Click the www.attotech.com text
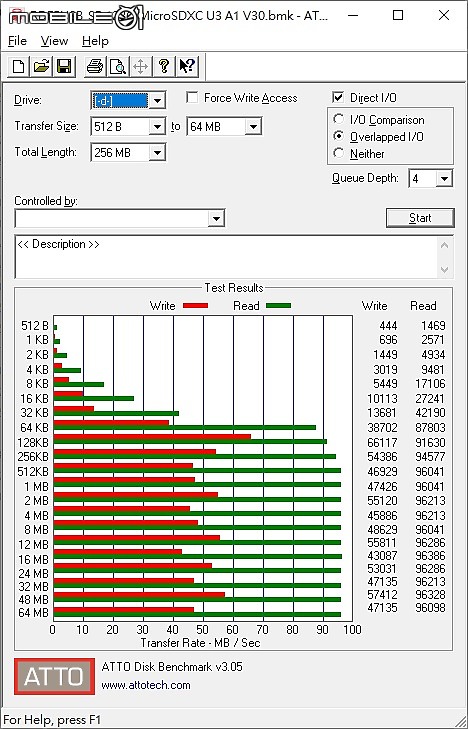This screenshot has height=729, width=468. (x=146, y=685)
